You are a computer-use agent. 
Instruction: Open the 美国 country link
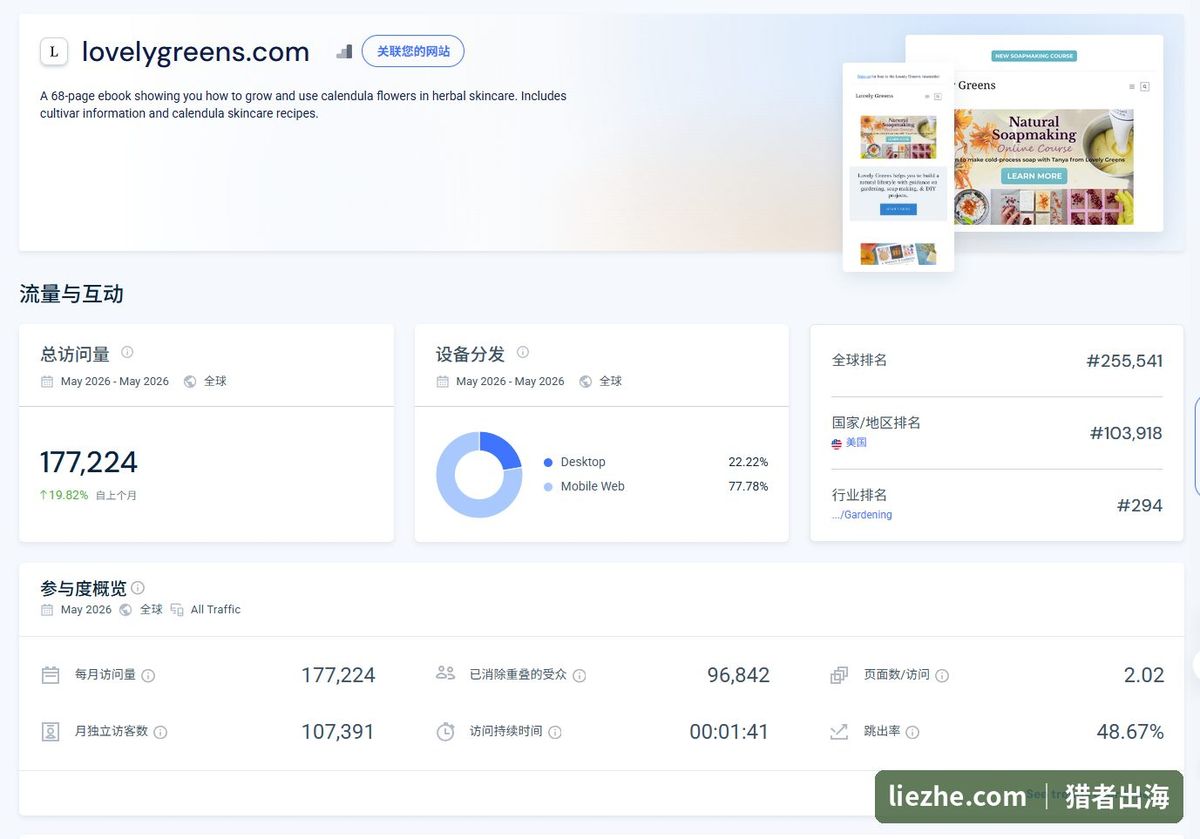pyautogui.click(x=856, y=442)
